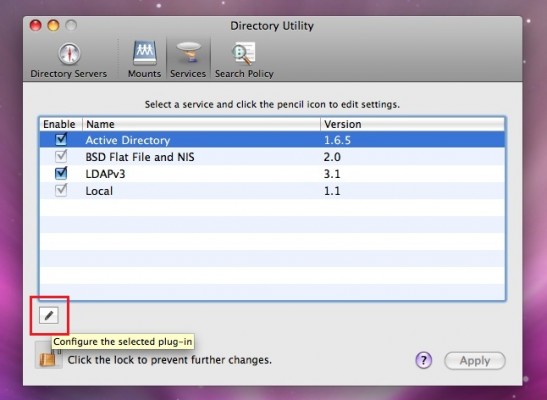Sort services by the Name column header
This screenshot has height=400, width=547.
(201, 124)
